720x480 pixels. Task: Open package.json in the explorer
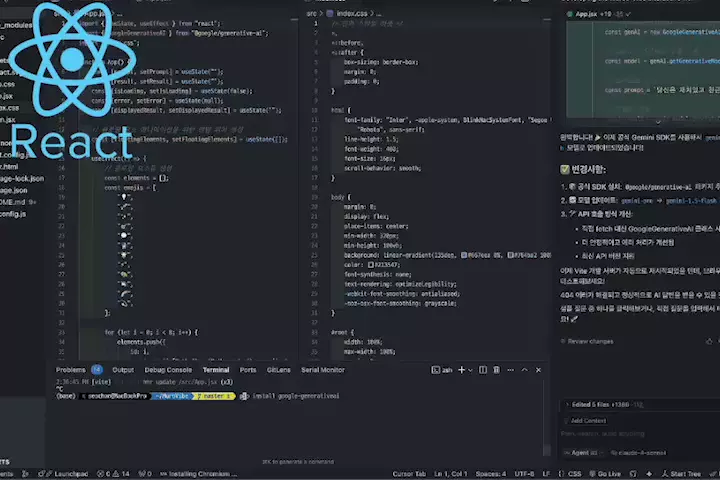[14, 190]
